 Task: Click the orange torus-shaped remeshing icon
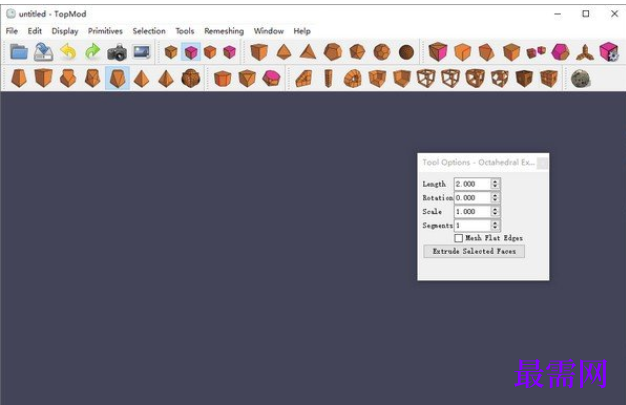coord(353,78)
